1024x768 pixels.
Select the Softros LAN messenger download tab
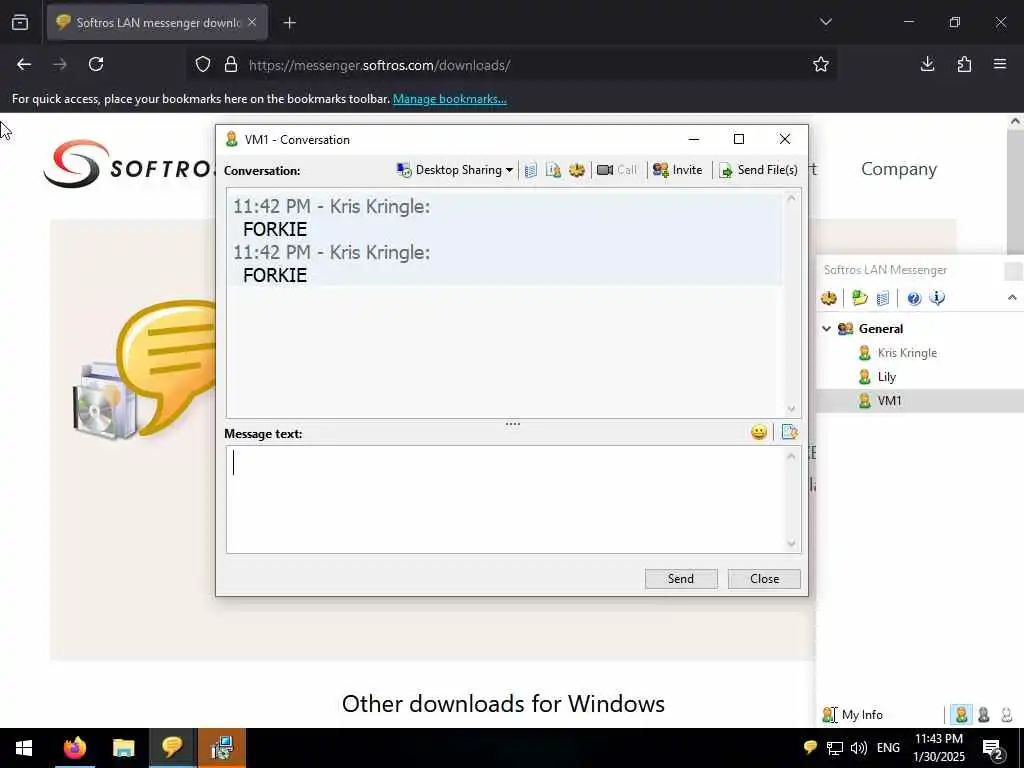coord(157,23)
